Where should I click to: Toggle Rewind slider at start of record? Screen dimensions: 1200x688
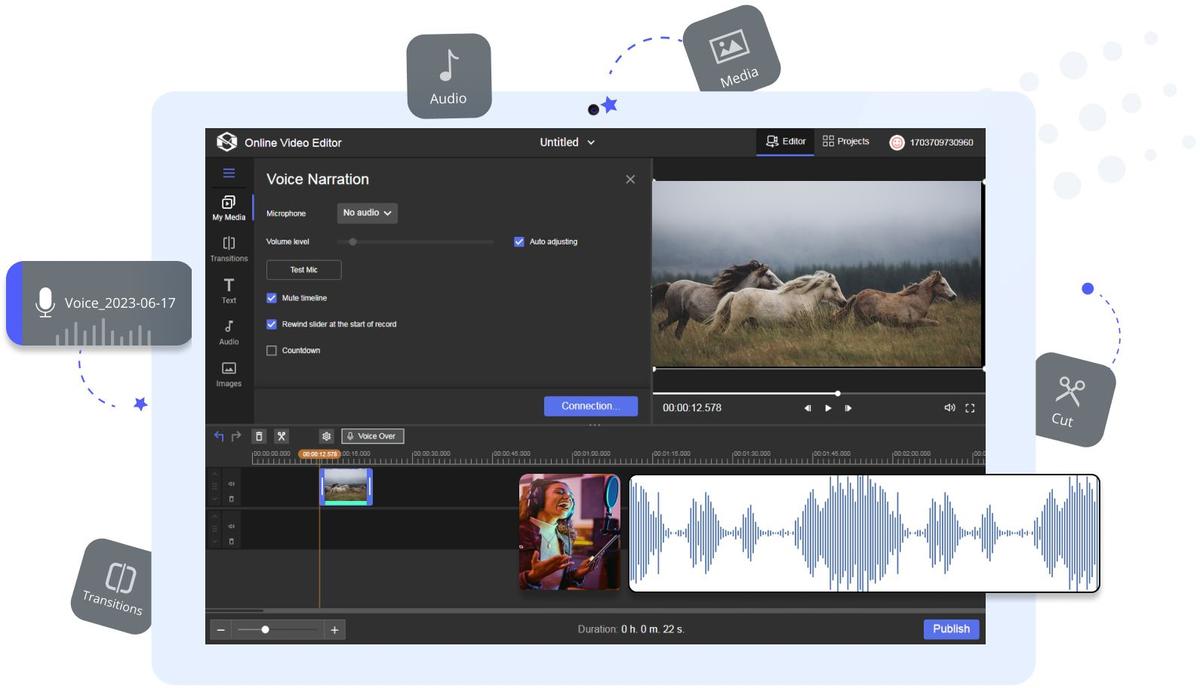(x=270, y=323)
